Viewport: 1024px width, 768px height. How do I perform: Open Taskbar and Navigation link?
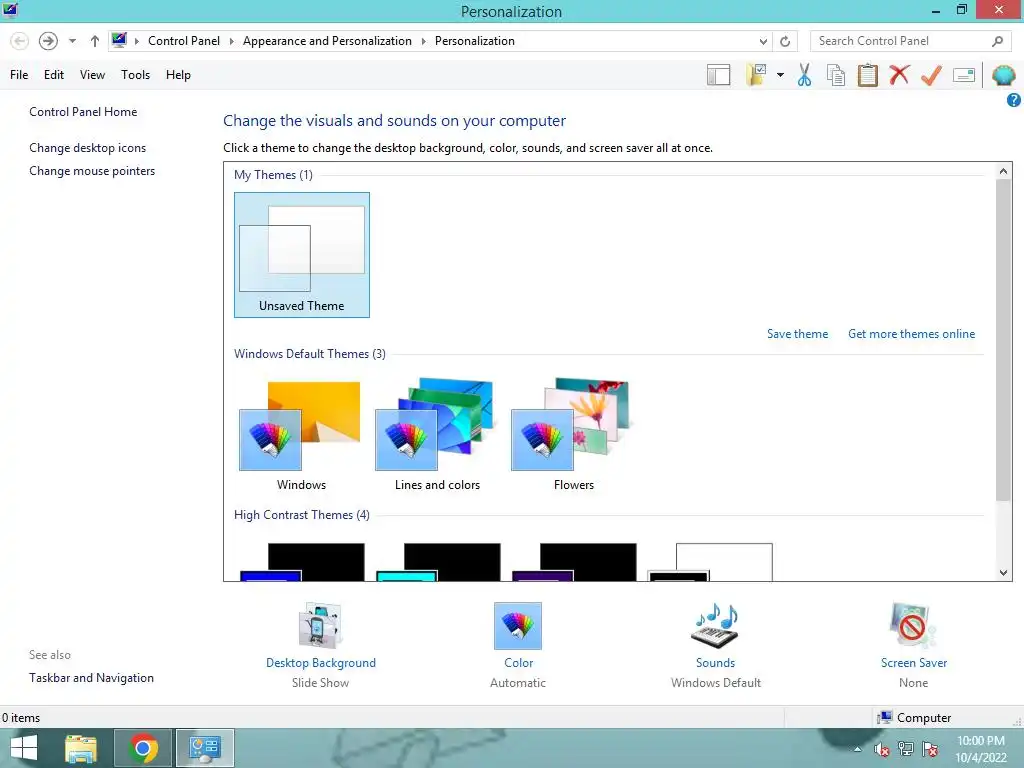[91, 678]
